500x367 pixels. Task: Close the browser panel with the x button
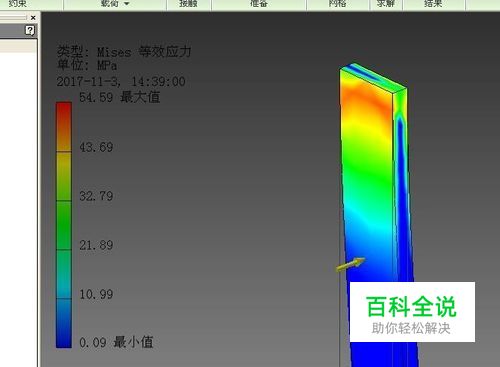33,18
